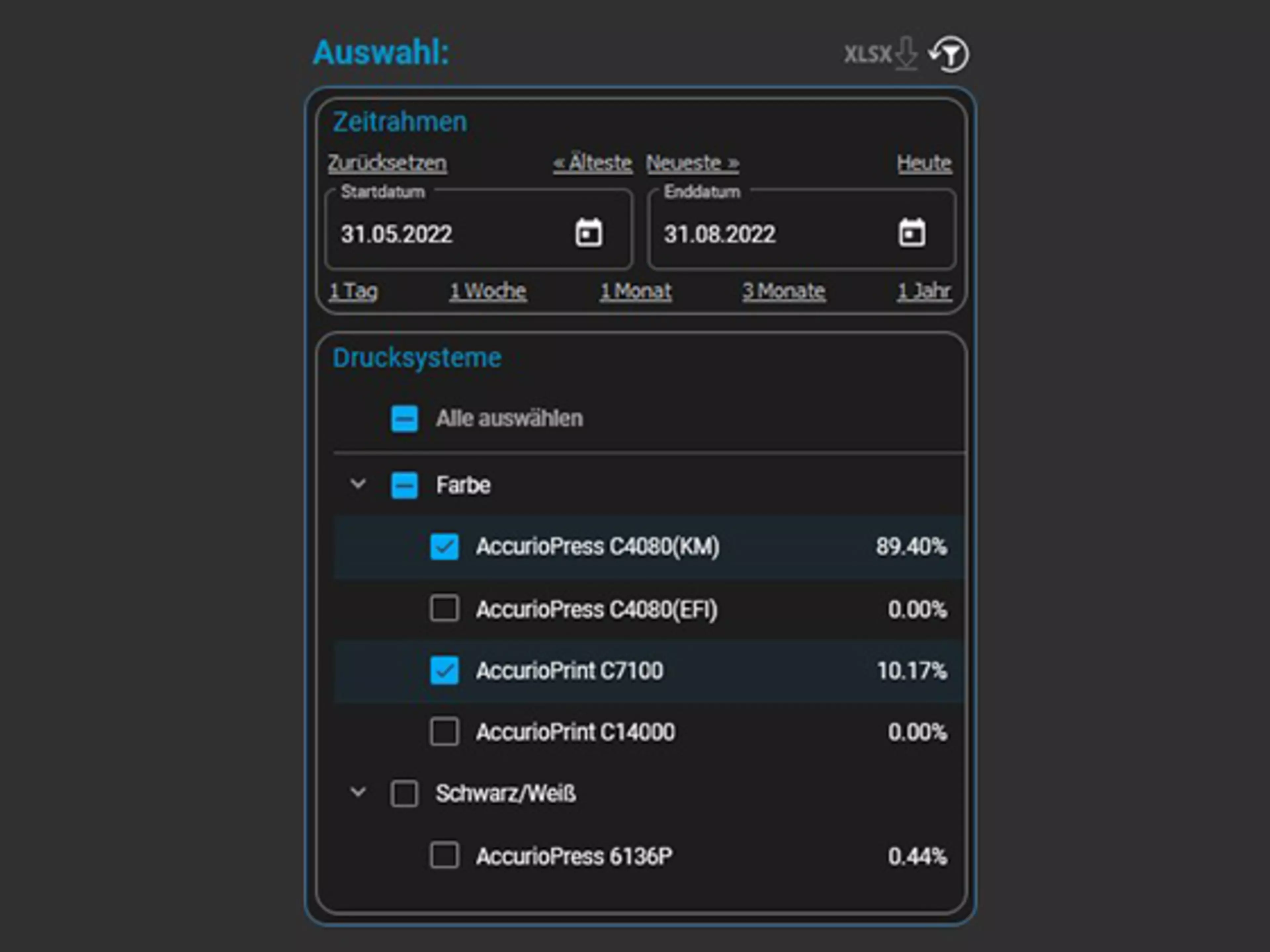Click the Heute link
The image size is (1270, 952).
click(924, 163)
